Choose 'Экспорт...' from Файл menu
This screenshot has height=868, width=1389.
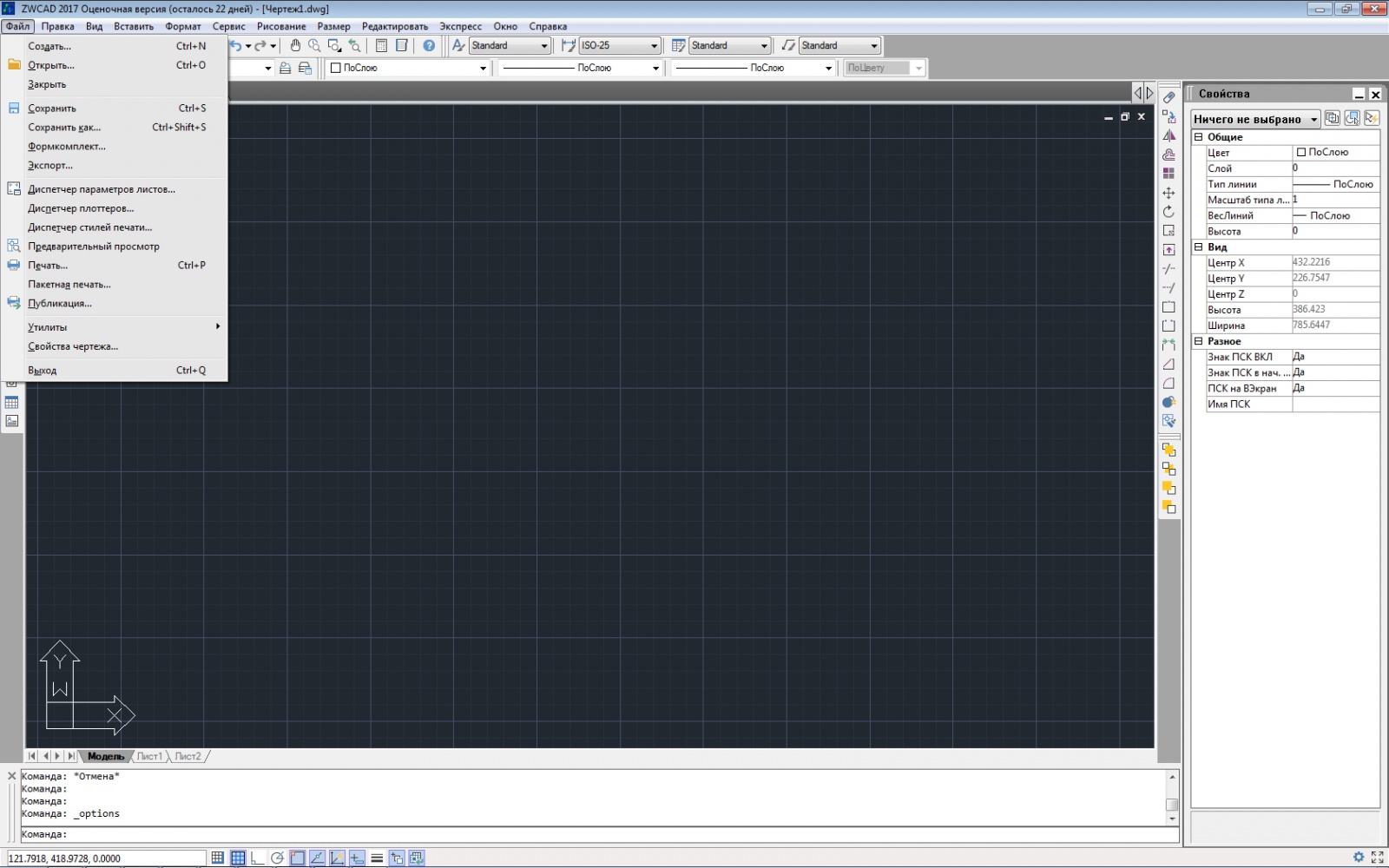(115, 166)
